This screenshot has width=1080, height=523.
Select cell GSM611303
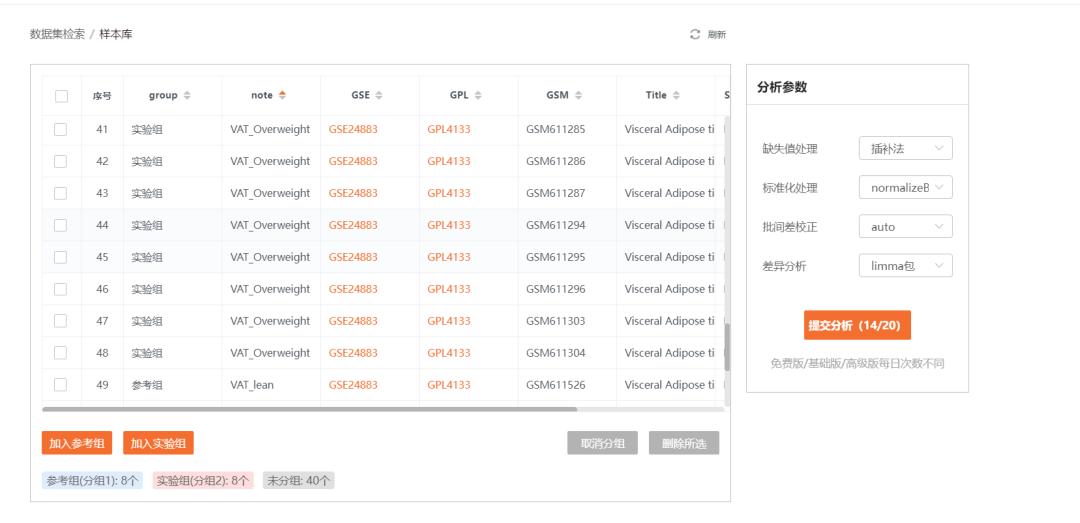[555, 321]
